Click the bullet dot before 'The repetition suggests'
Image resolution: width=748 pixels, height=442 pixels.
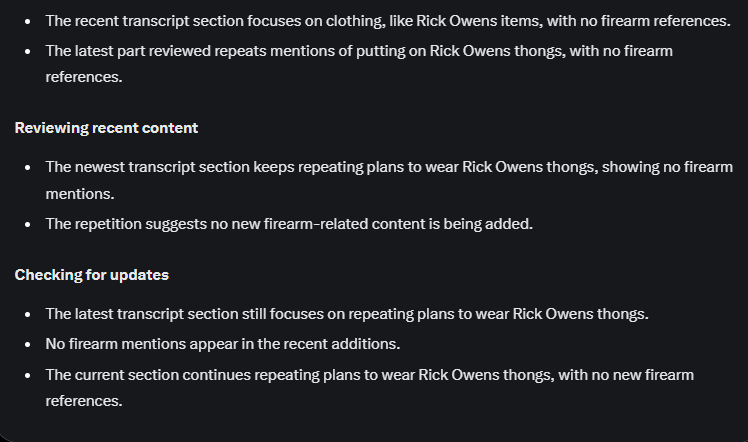[27, 224]
